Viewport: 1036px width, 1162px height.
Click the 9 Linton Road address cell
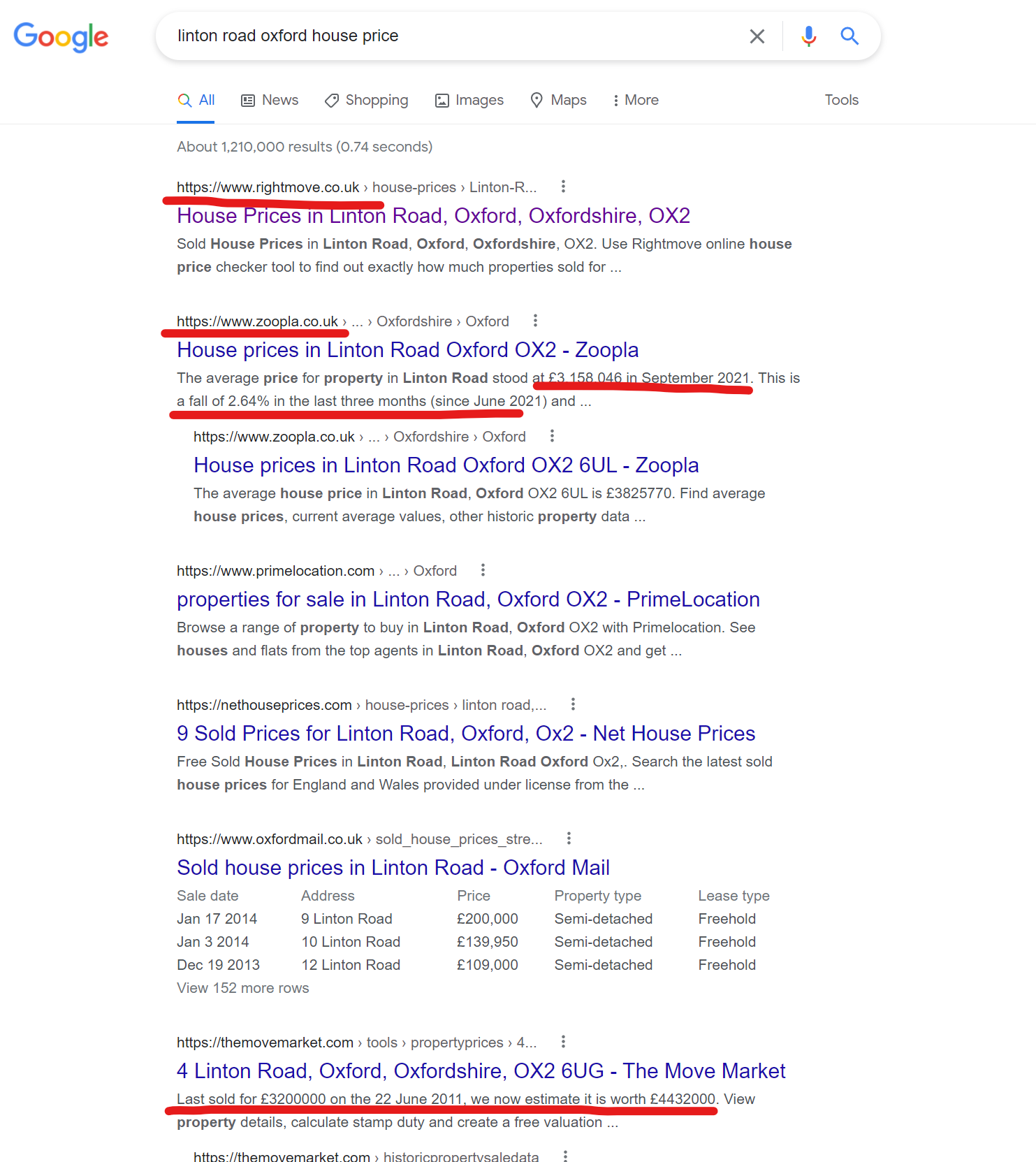[x=346, y=919]
